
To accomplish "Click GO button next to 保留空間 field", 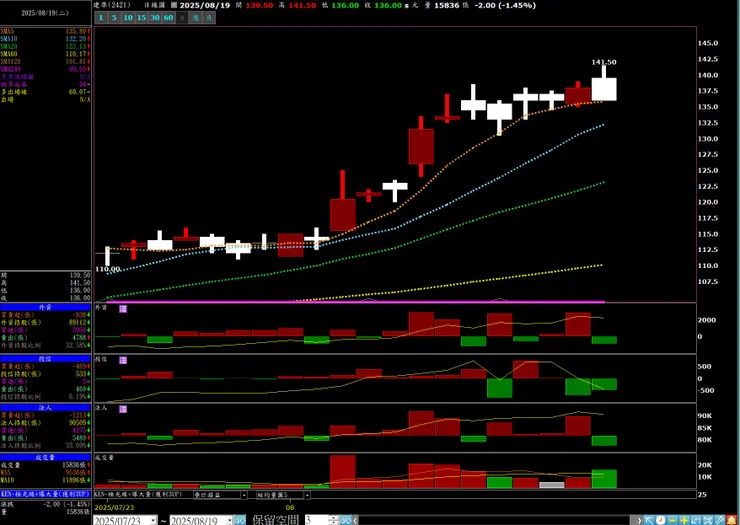I will [x=346, y=520].
